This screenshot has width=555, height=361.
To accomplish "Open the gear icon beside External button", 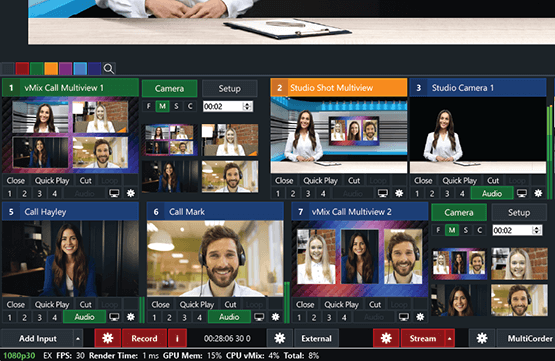I will click(x=280, y=338).
